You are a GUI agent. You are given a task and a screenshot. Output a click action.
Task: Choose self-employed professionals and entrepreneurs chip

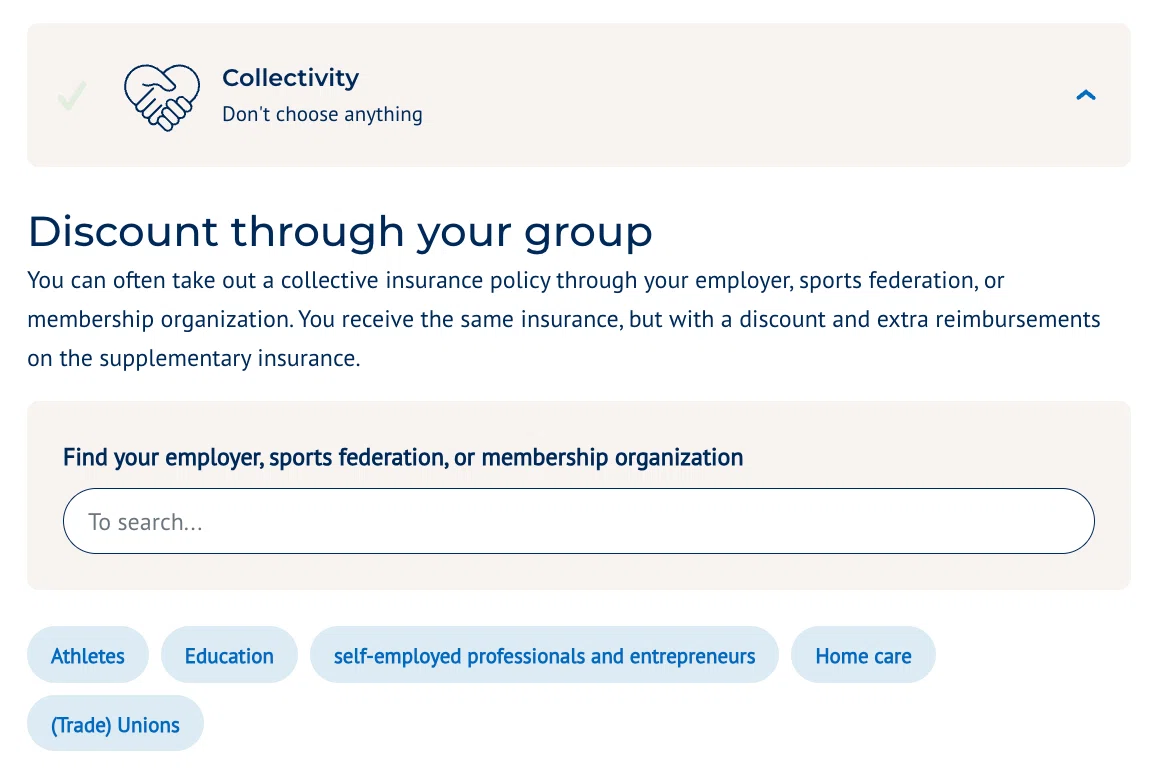coord(544,655)
